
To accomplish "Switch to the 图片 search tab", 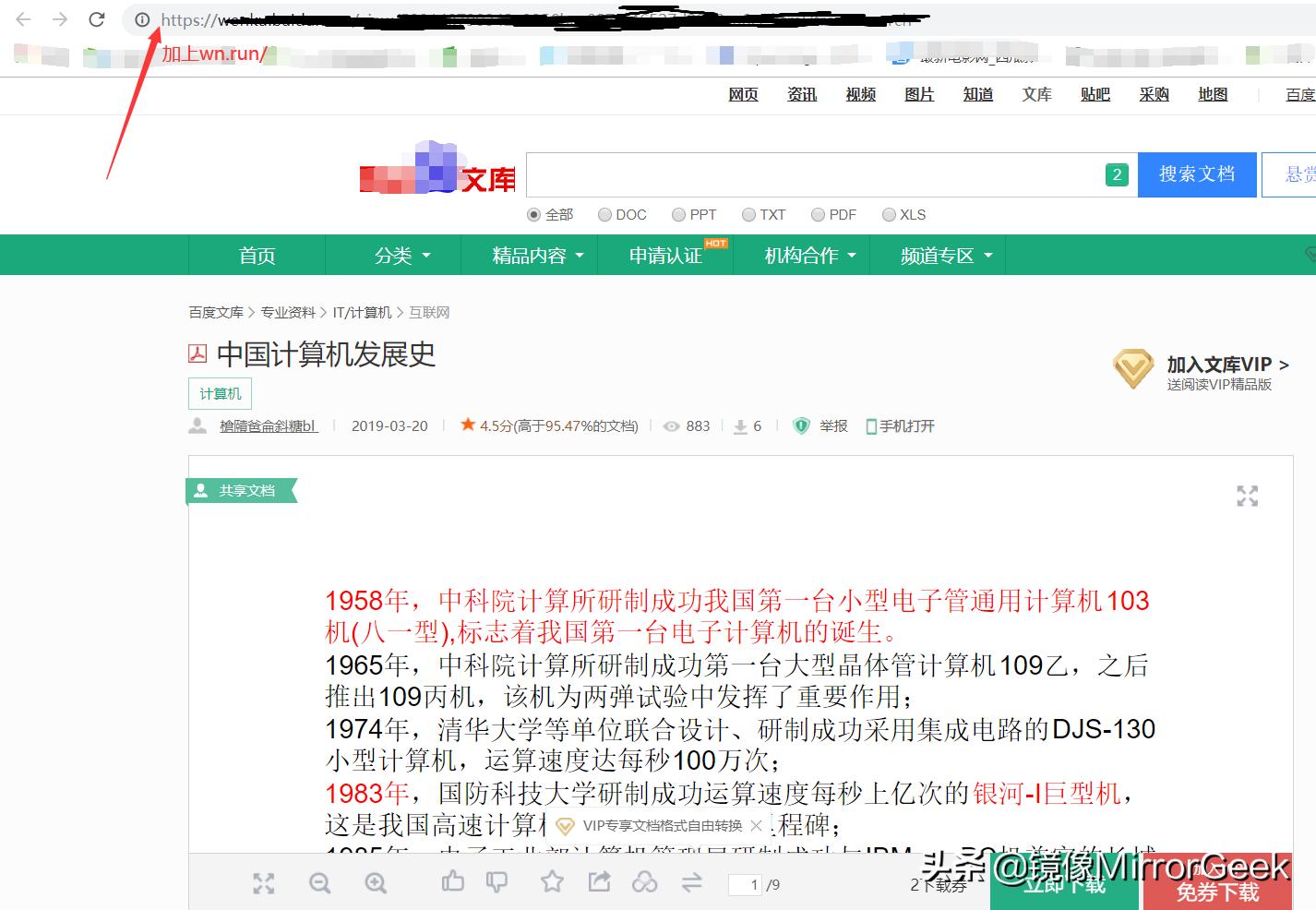I will [918, 94].
